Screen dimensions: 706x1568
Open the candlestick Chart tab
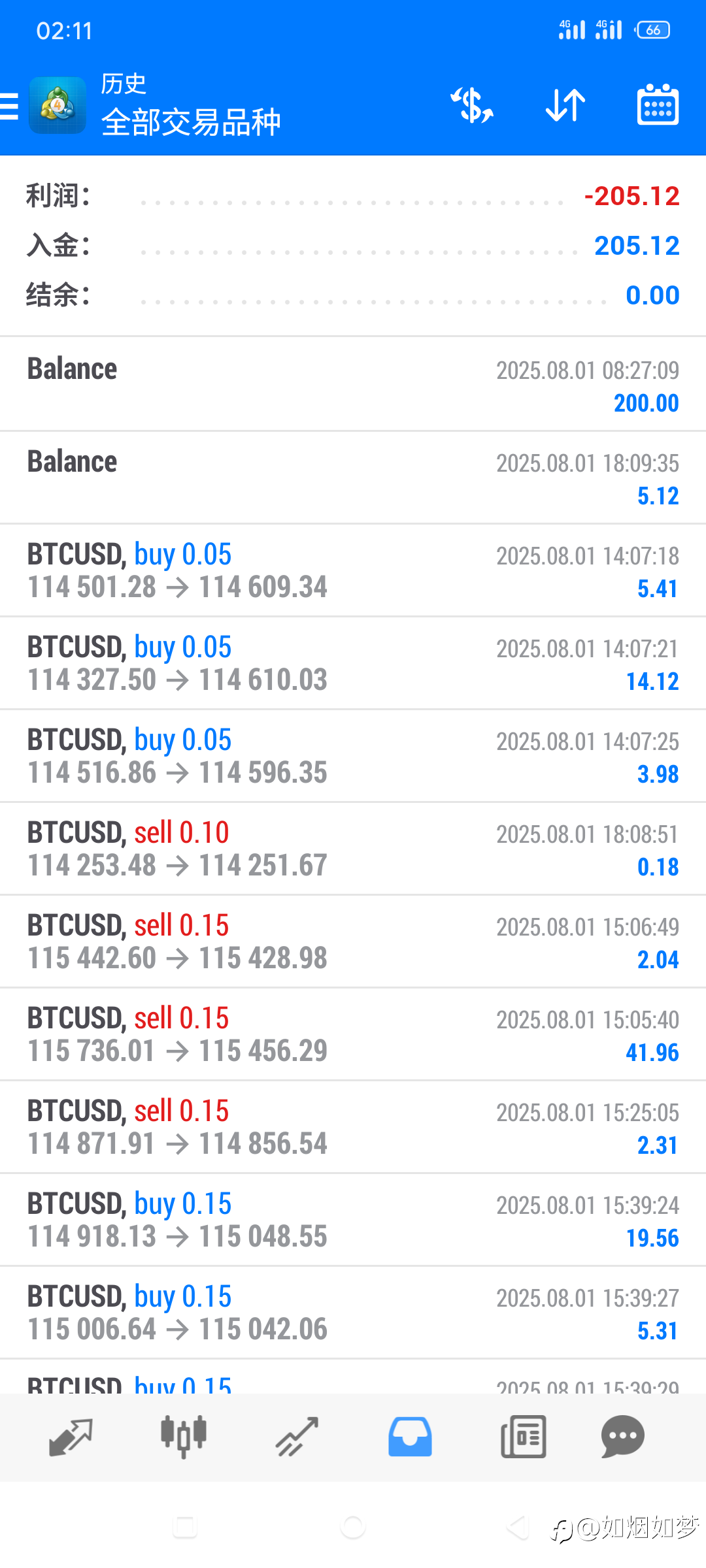[184, 1437]
